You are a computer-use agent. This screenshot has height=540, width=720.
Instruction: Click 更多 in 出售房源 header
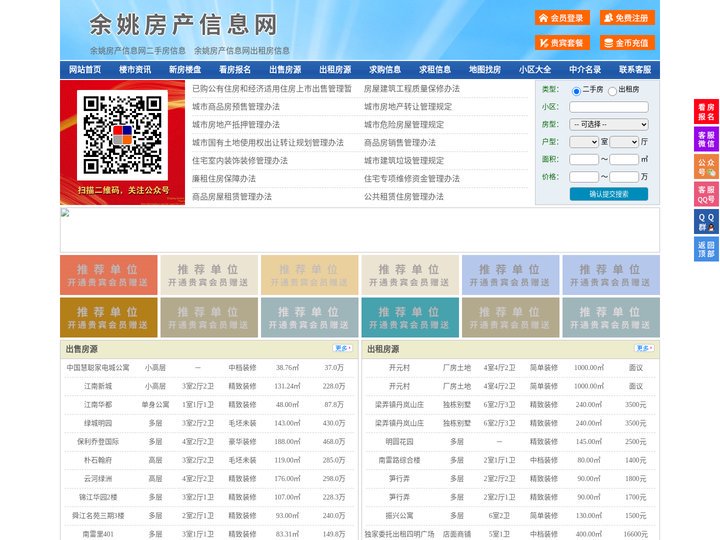(x=343, y=349)
